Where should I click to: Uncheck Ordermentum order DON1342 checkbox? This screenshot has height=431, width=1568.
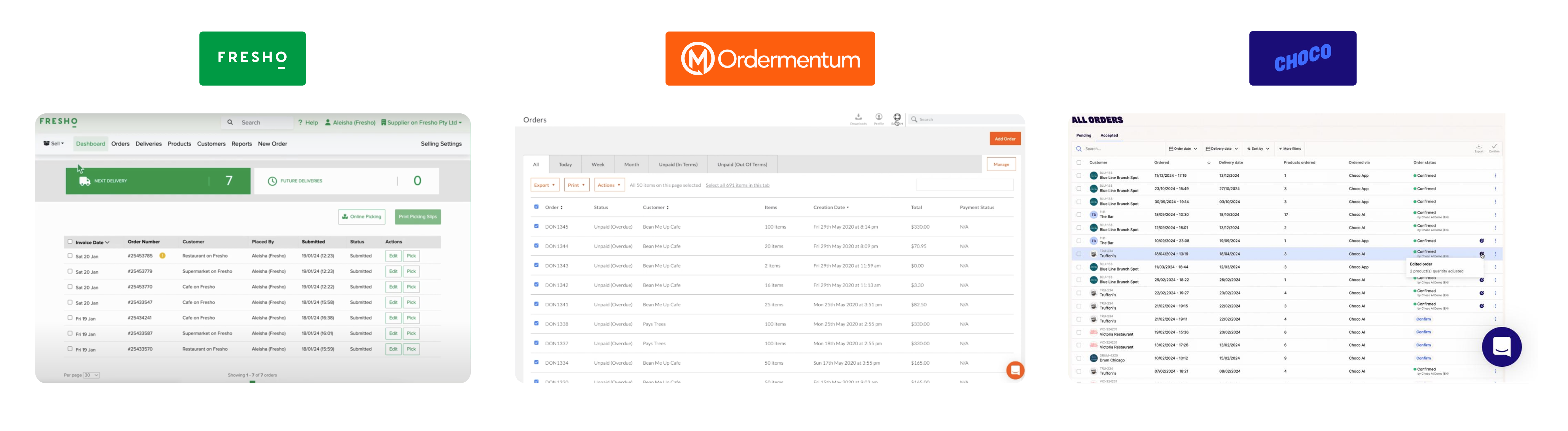(536, 285)
